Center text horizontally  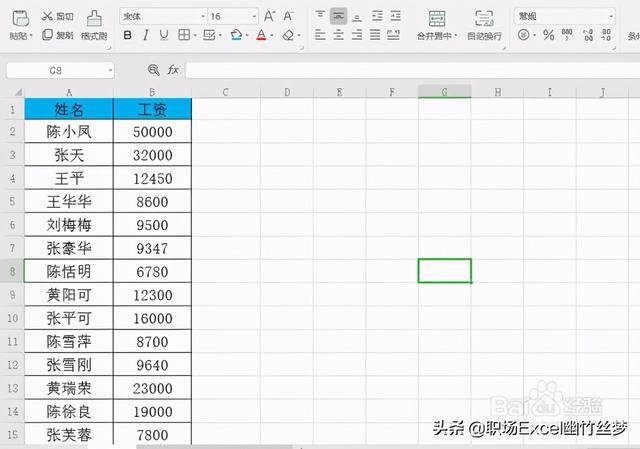point(338,35)
